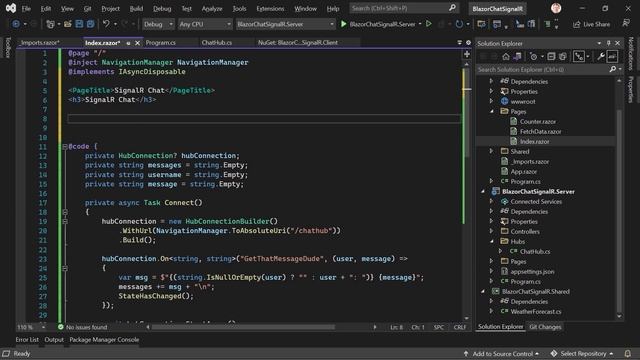Collapse the Connect() method body outline toggle

[64, 212]
